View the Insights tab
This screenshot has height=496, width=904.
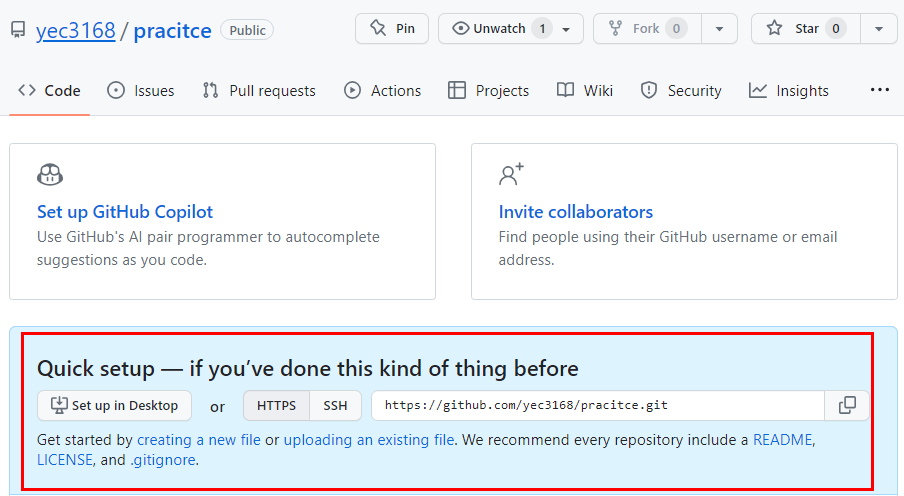point(788,91)
